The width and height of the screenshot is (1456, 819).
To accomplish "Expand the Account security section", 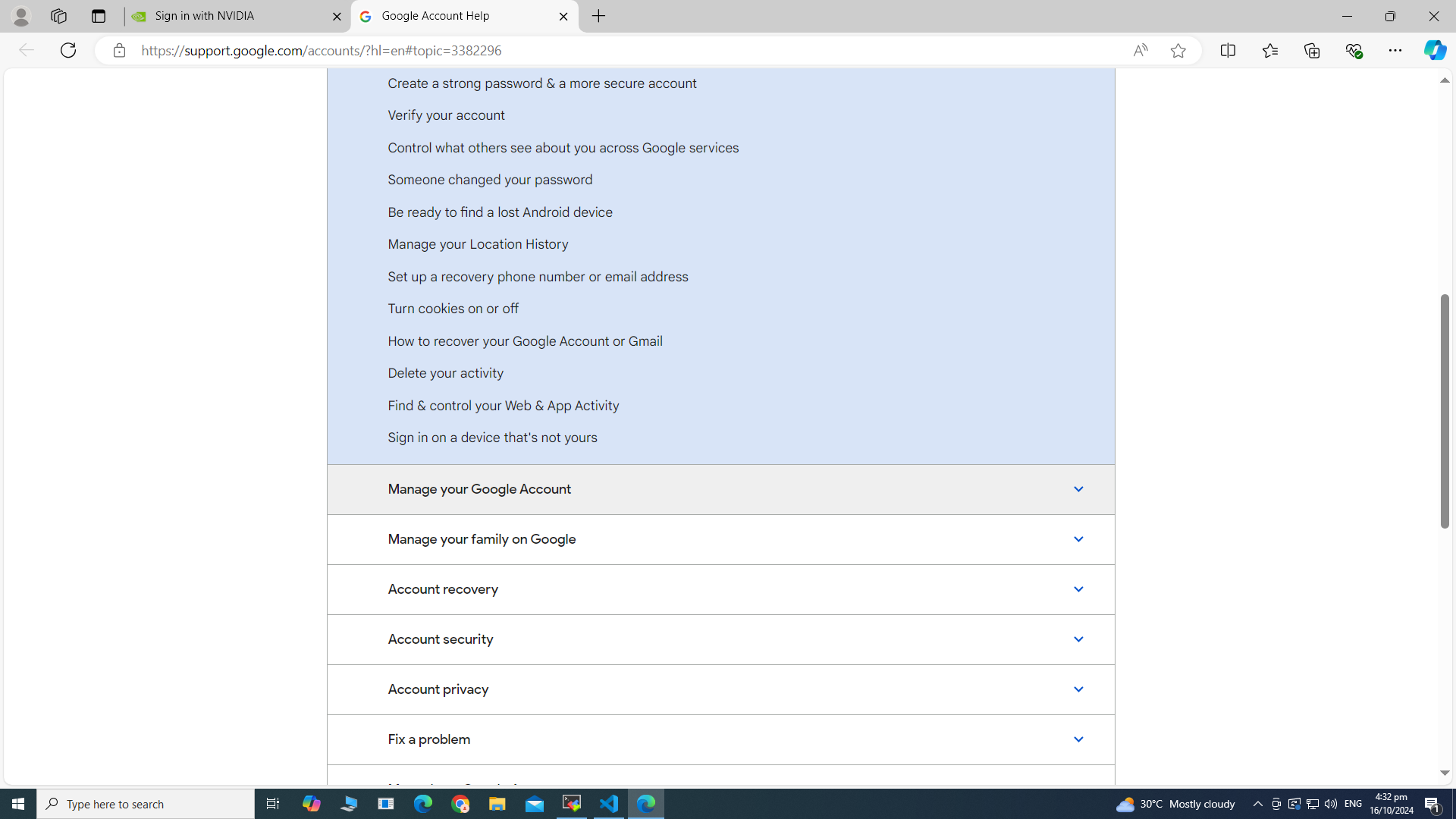I will pyautogui.click(x=720, y=639).
